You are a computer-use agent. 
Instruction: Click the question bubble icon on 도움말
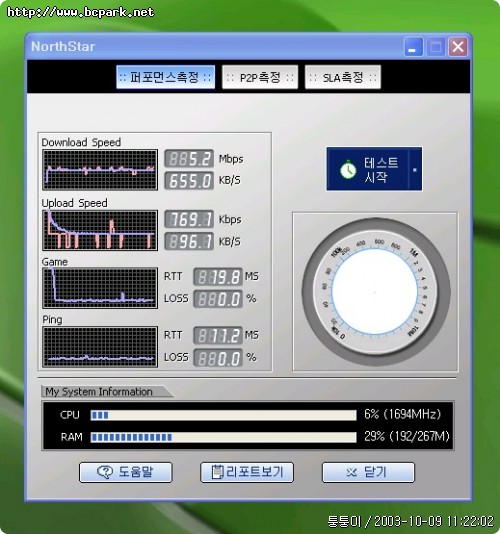pyautogui.click(x=105, y=472)
